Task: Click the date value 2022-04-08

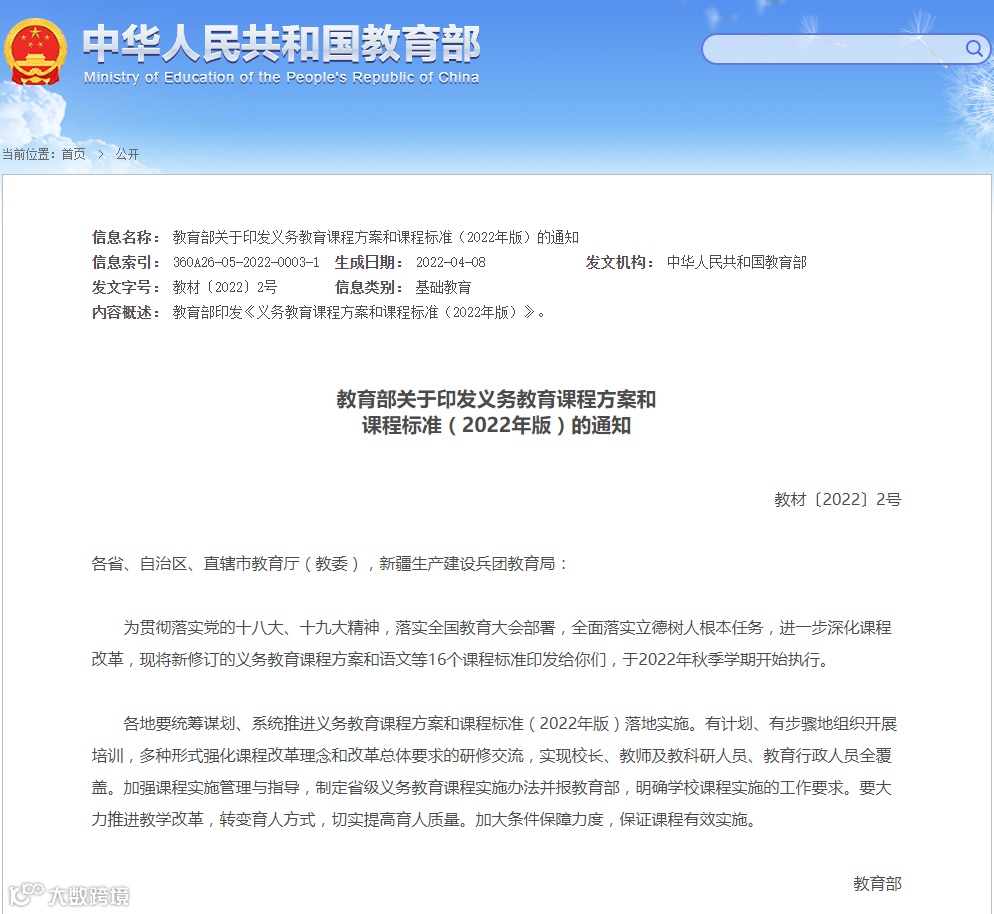Action: click(451, 262)
